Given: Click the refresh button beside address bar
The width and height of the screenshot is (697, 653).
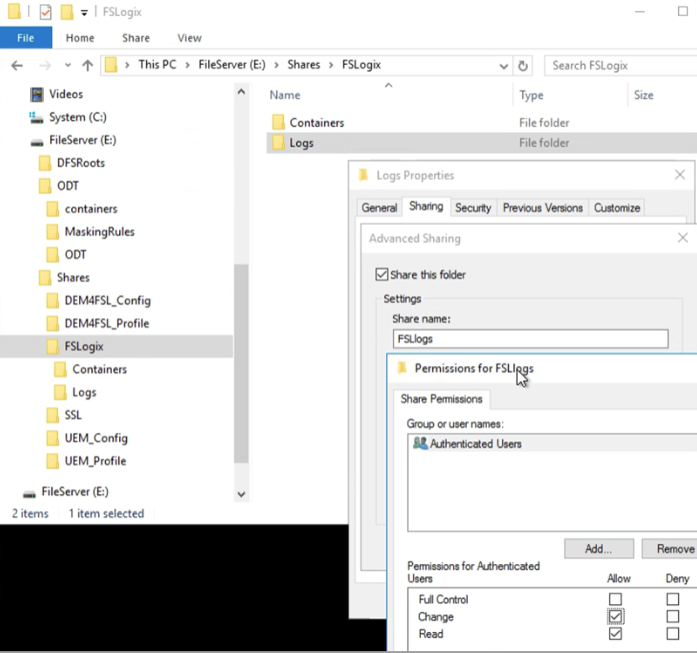Looking at the screenshot, I should [523, 65].
